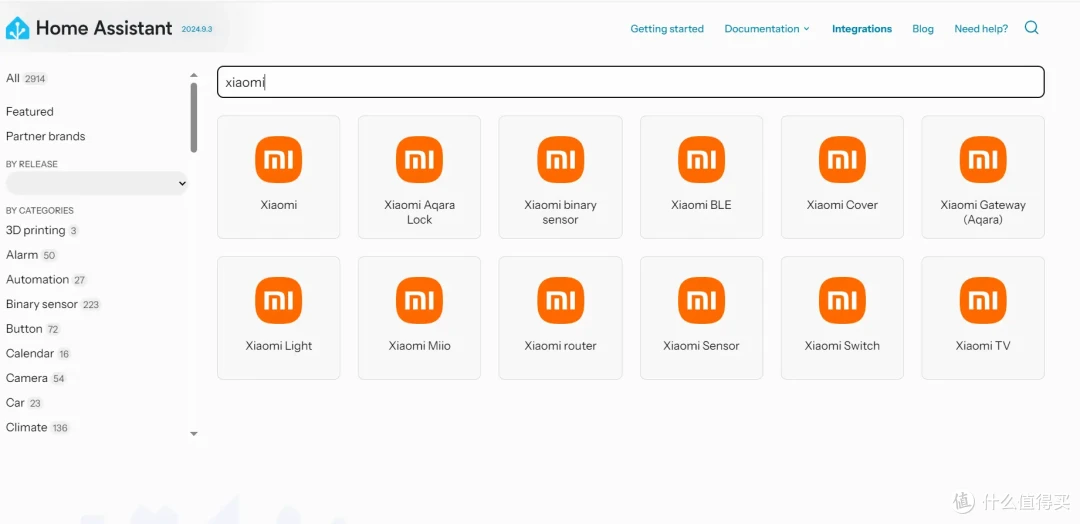This screenshot has width=1080, height=524.
Task: Show Partner brands integrations
Action: [x=45, y=136]
